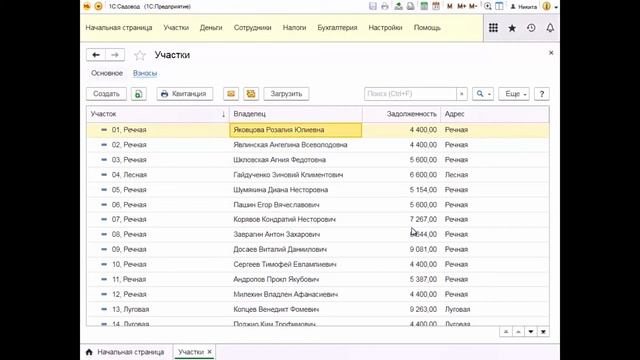Open the history clock icon

point(531,28)
